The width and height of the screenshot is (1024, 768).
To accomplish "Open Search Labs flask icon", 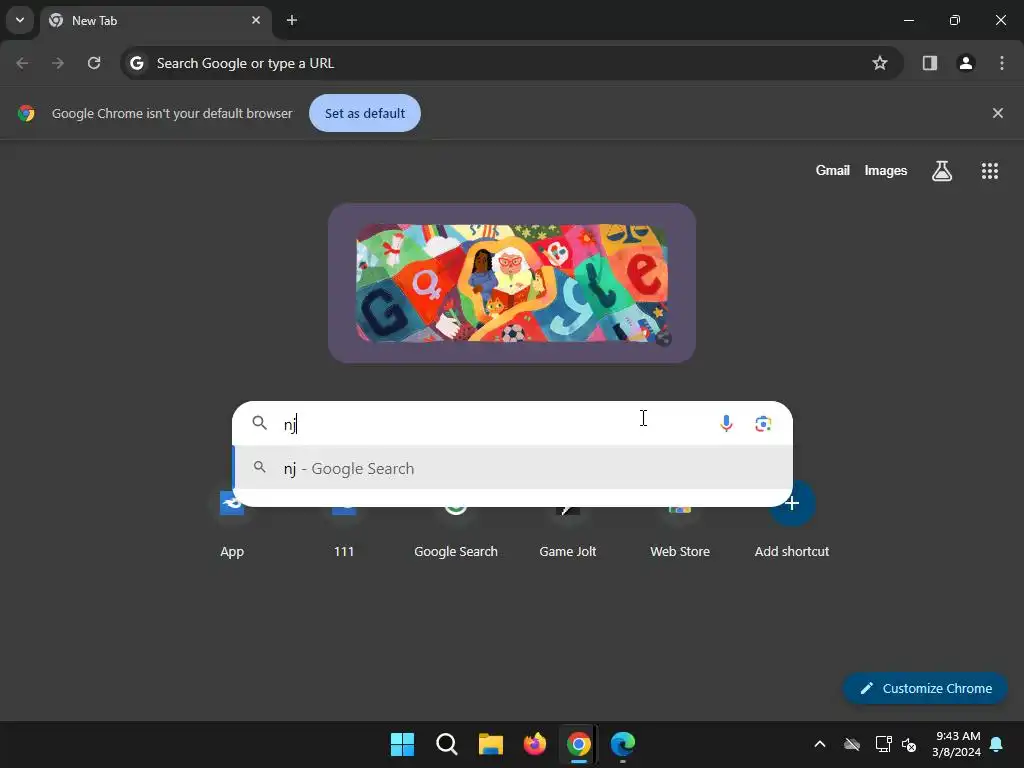I will [x=942, y=171].
